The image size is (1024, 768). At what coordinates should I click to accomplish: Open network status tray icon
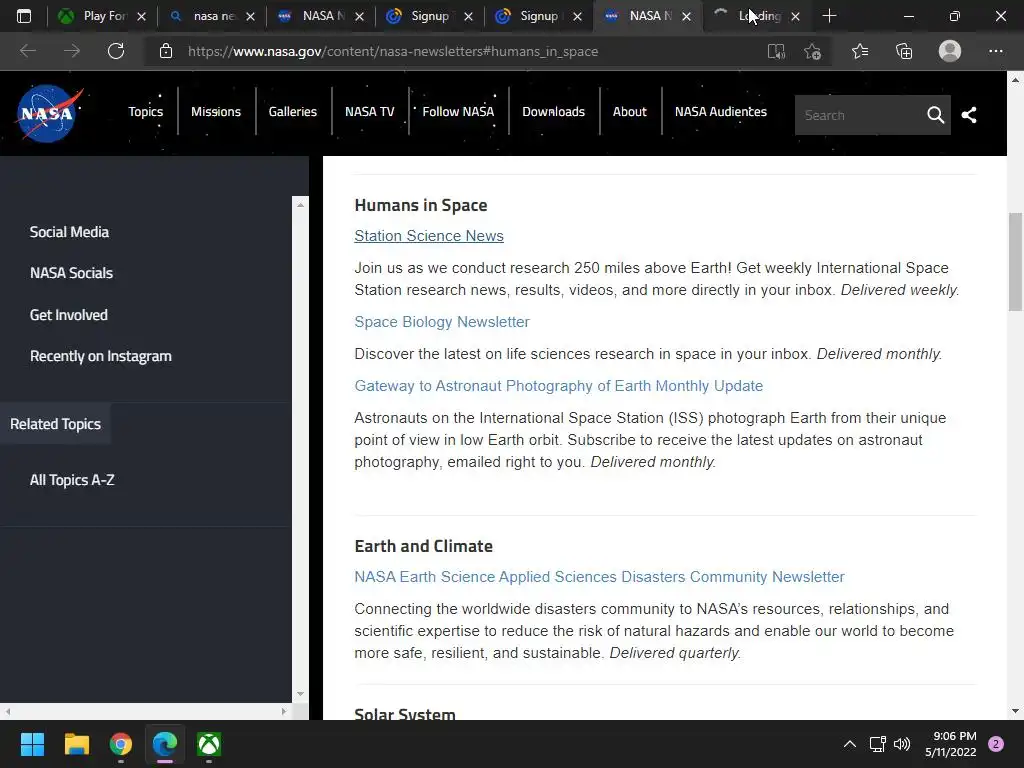tap(877, 744)
